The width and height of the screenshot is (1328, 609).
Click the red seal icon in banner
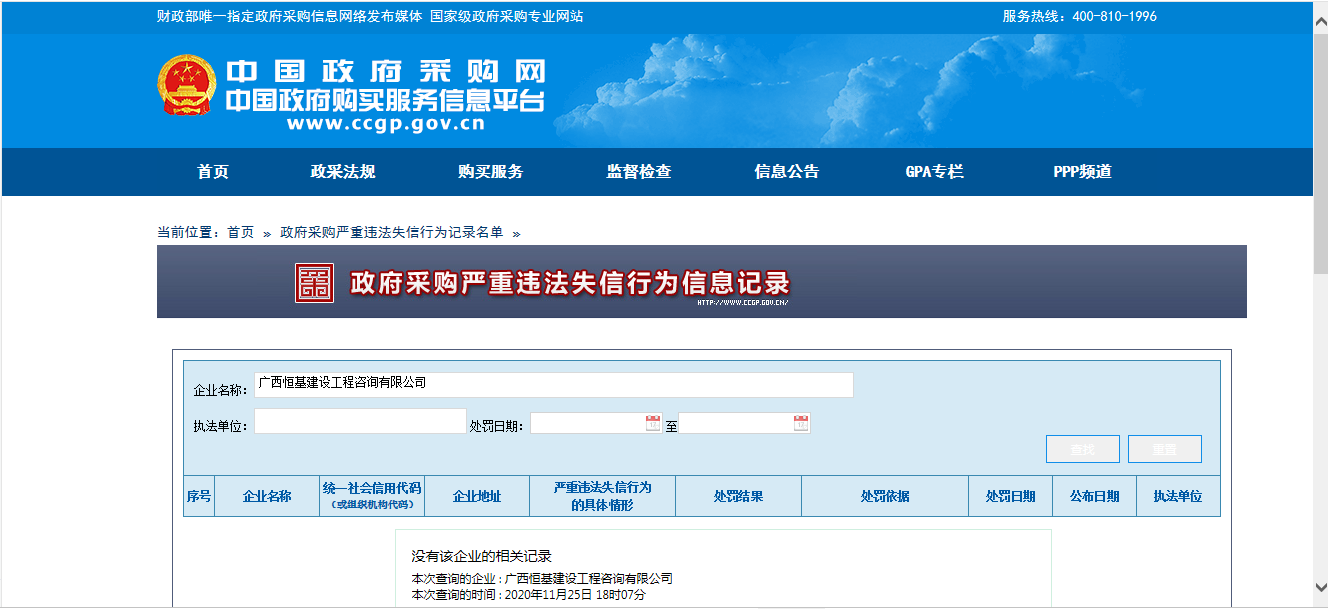315,283
